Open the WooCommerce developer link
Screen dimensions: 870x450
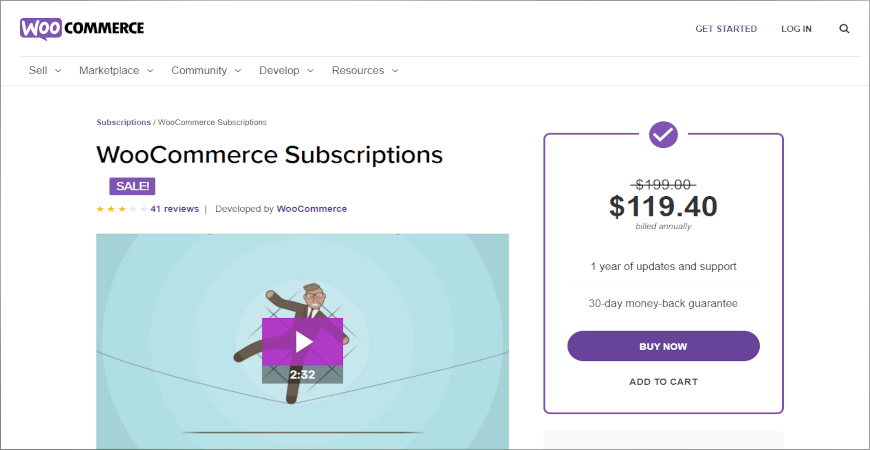tap(312, 209)
